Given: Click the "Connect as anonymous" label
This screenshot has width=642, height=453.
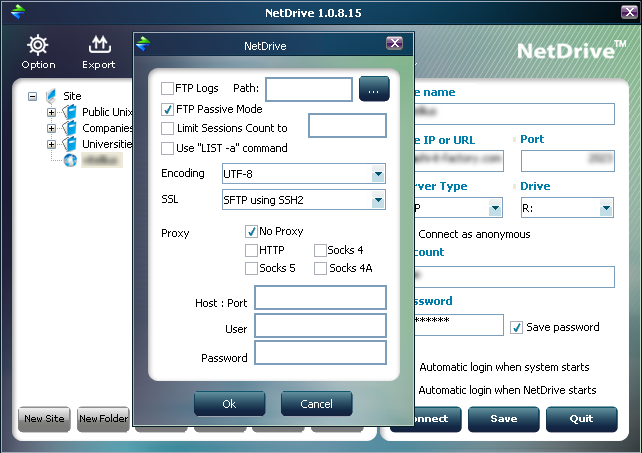Looking at the screenshot, I should (474, 234).
